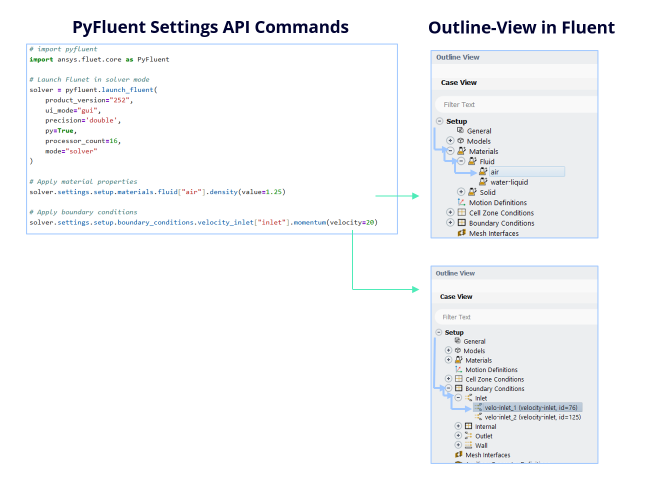
Task: Expand Solid node in upper Outline View
Action: tap(461, 192)
